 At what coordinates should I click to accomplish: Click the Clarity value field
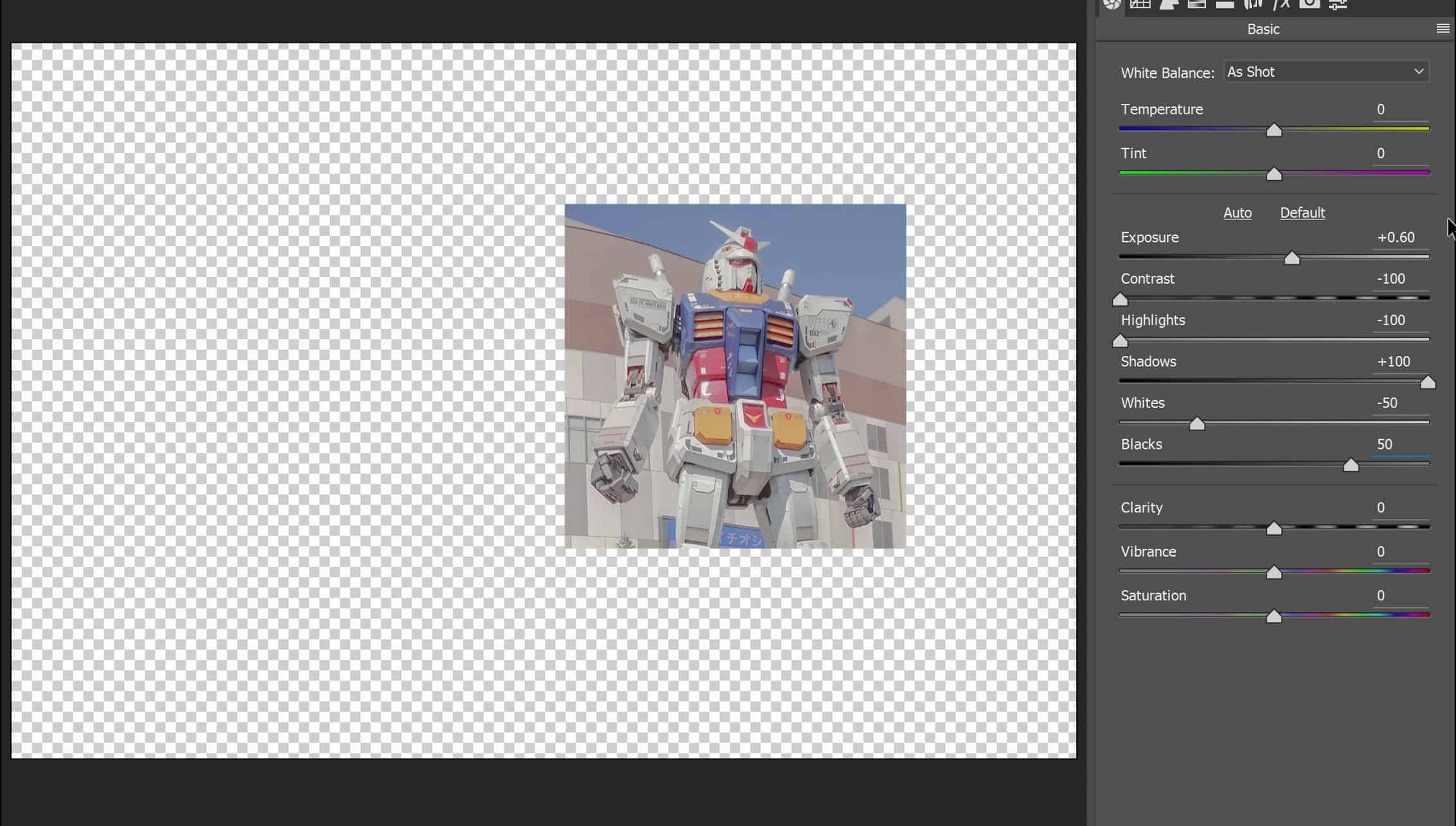(1400, 508)
